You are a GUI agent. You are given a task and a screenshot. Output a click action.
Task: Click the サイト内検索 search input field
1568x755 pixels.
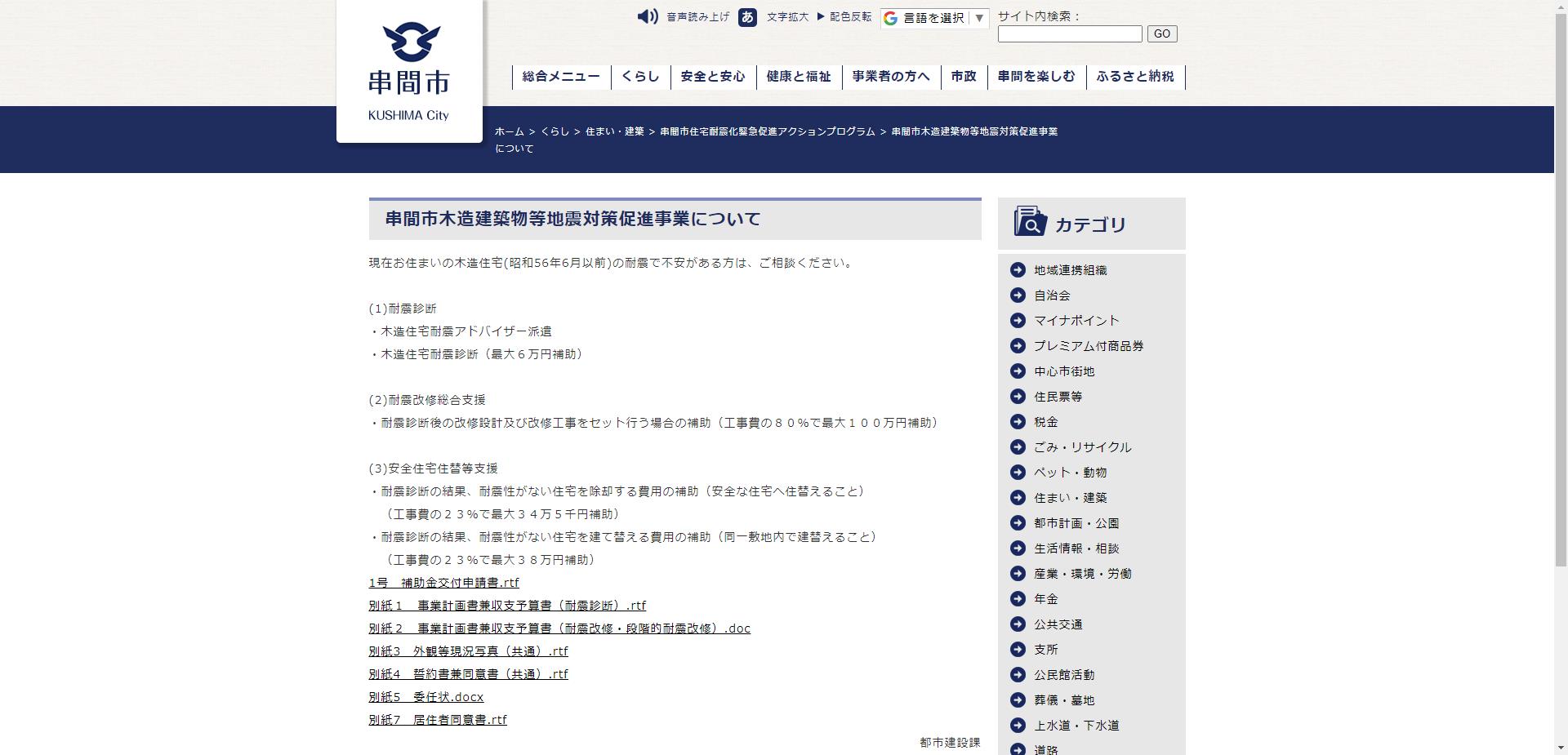1068,33
